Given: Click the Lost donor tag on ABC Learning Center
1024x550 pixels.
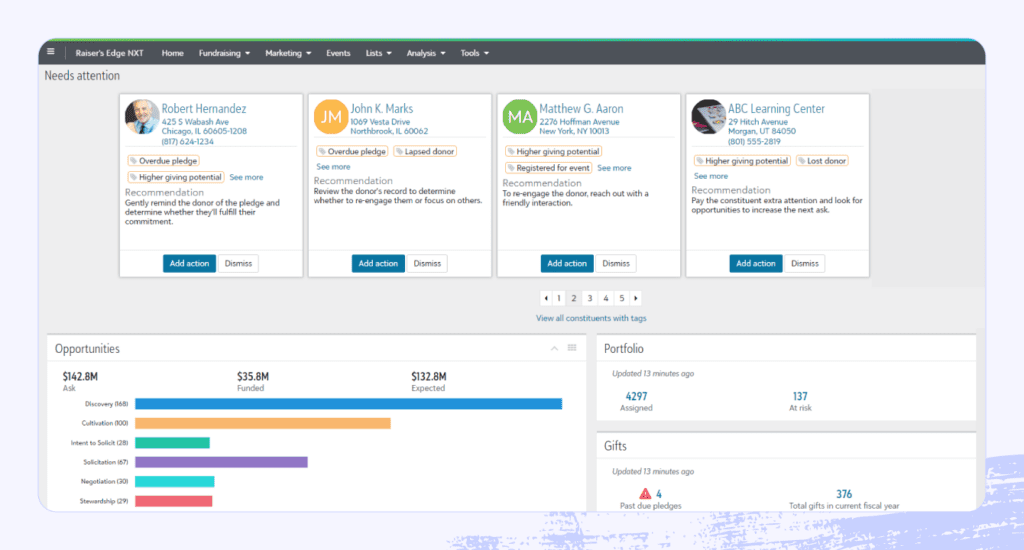Looking at the screenshot, I should [822, 161].
